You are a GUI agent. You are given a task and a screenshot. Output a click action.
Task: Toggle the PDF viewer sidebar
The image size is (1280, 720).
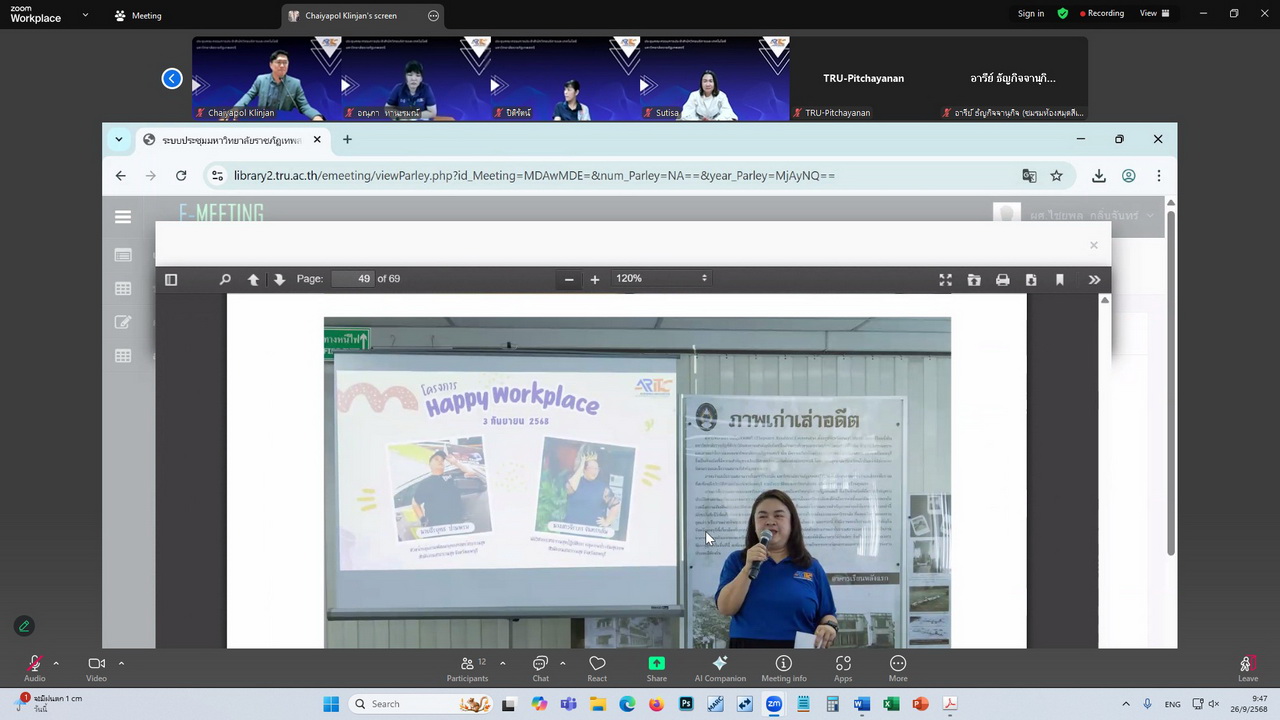171,280
